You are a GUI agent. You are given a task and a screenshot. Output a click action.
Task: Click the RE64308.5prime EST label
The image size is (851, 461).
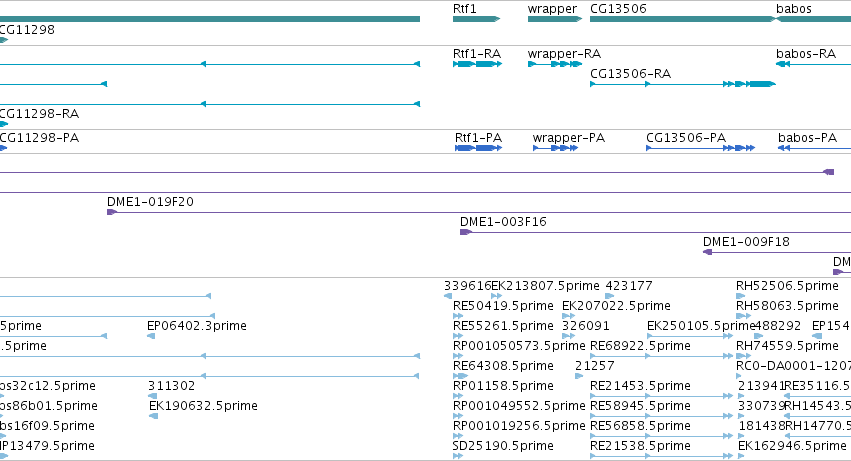click(x=503, y=366)
